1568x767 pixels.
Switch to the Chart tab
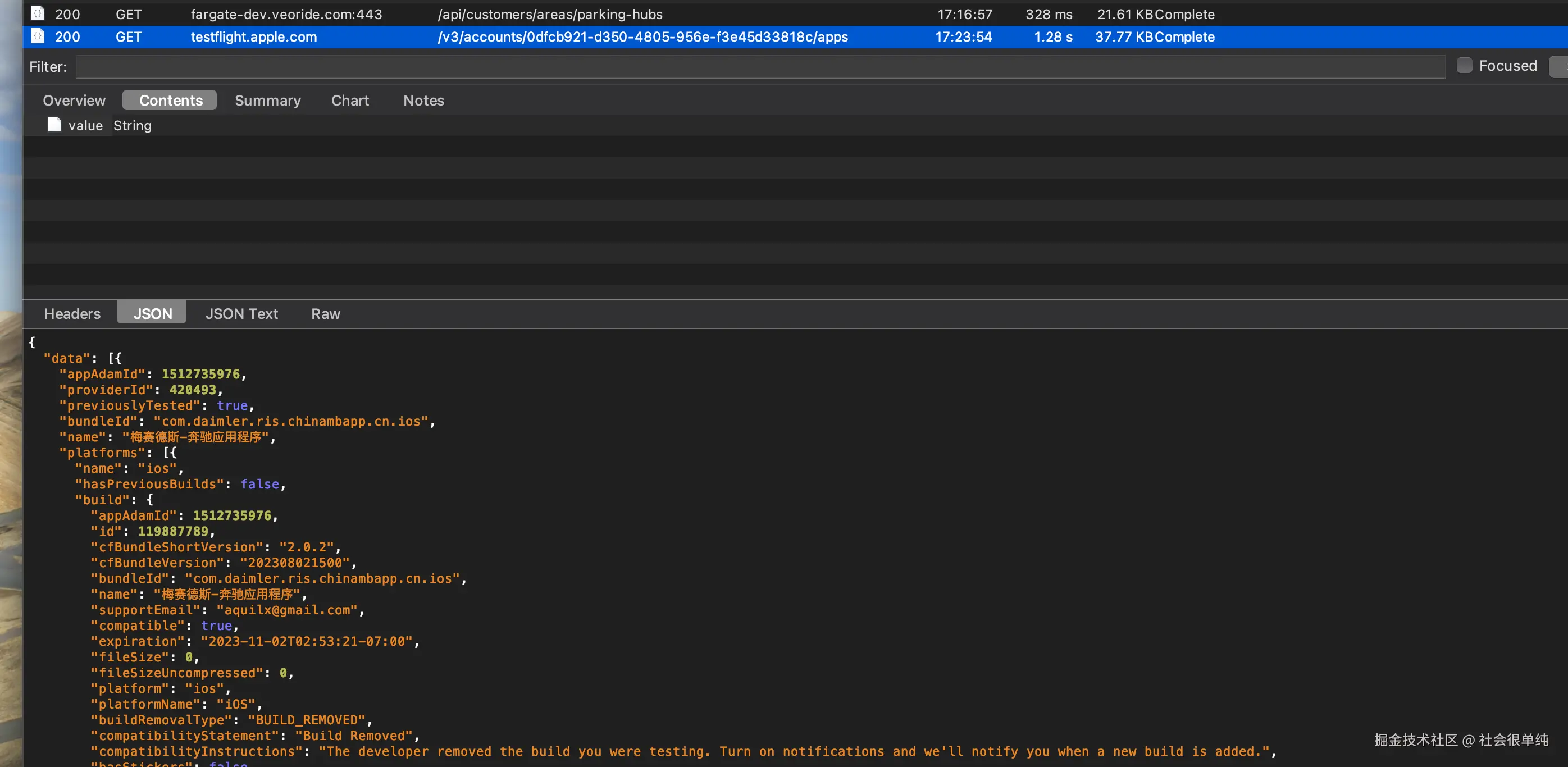(349, 101)
